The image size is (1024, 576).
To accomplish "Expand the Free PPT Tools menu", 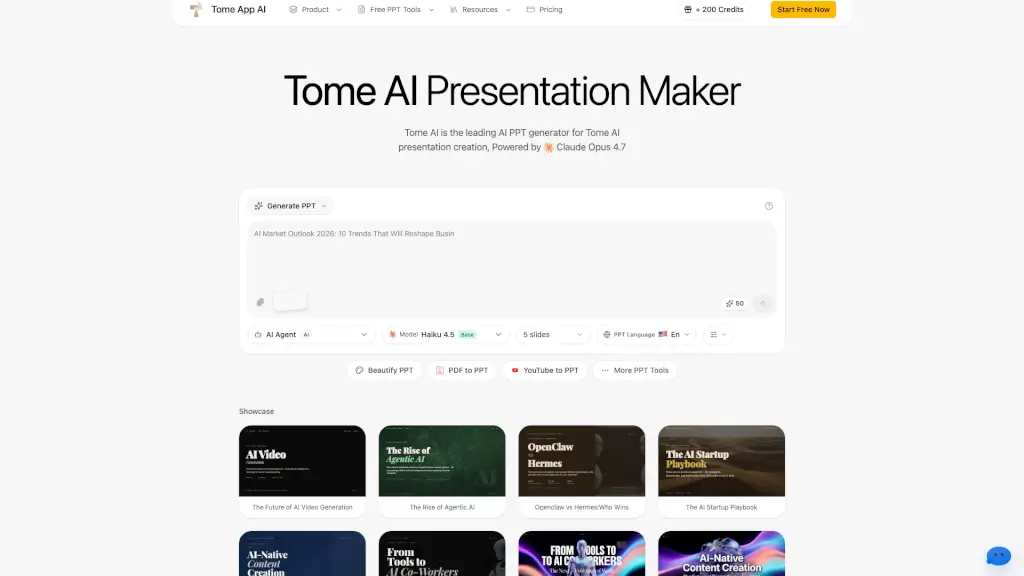I will (395, 10).
